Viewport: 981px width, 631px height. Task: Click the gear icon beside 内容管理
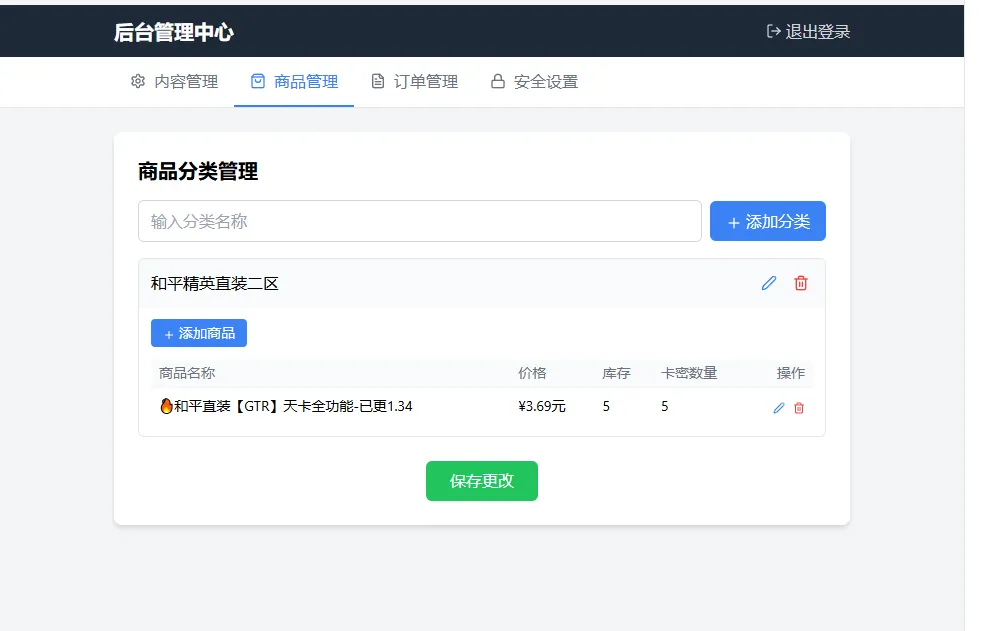click(x=137, y=82)
